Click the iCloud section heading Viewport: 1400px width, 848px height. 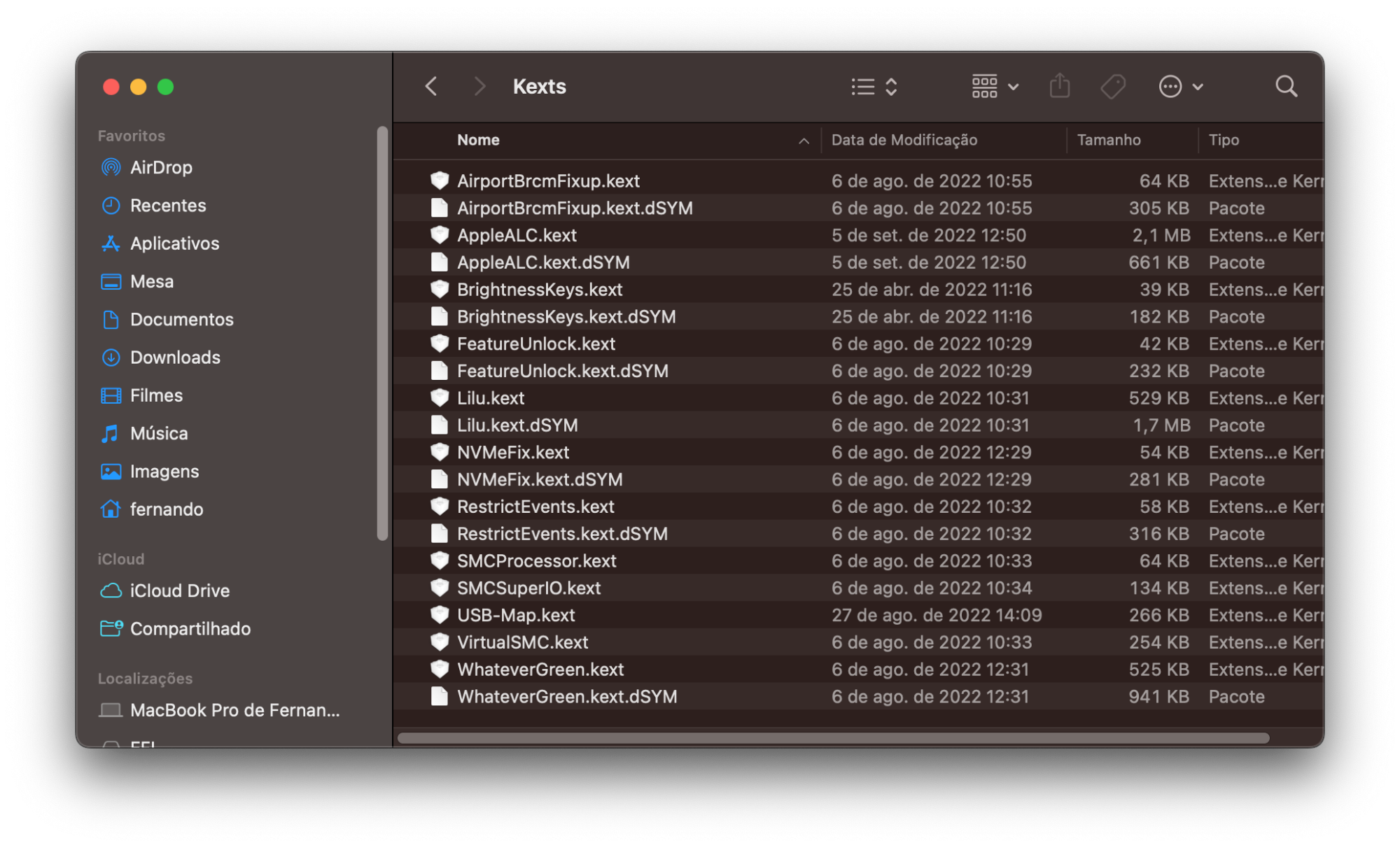pos(121,559)
